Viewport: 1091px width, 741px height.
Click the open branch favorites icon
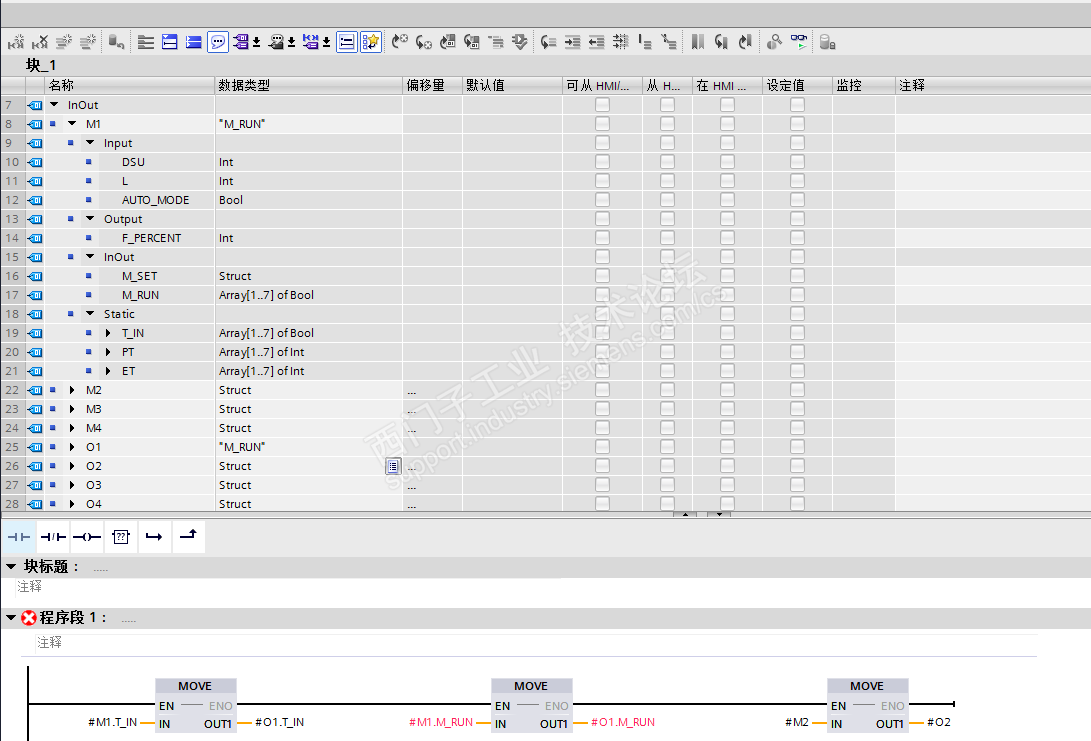tap(154, 537)
